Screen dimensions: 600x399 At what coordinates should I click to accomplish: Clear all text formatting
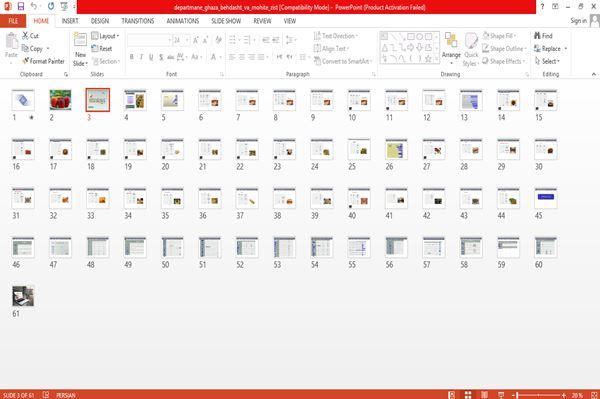218,40
